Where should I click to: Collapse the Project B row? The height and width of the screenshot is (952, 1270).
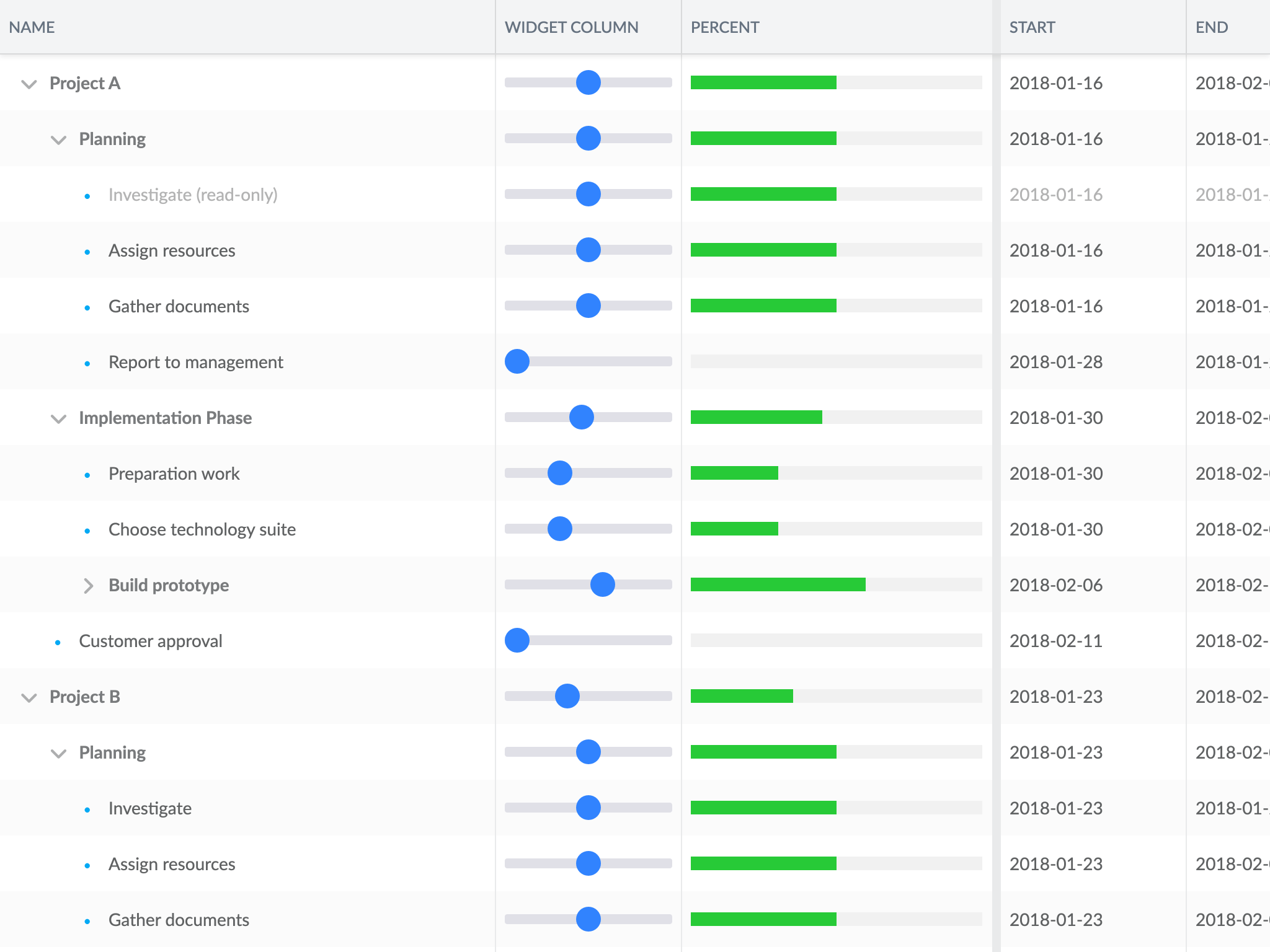click(x=29, y=697)
